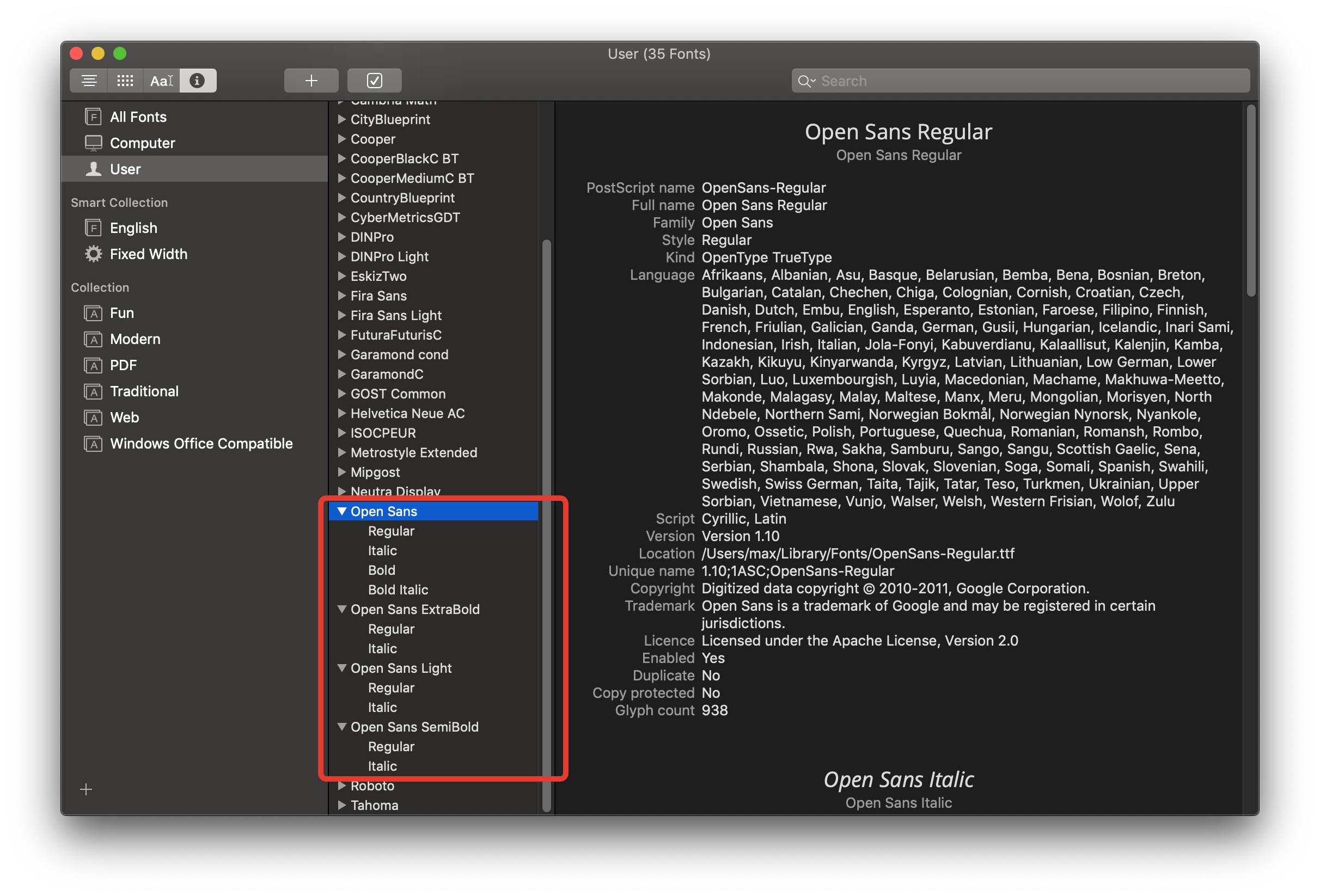Toggle enable/disable font checkbox button
The image size is (1320, 896).
click(374, 81)
